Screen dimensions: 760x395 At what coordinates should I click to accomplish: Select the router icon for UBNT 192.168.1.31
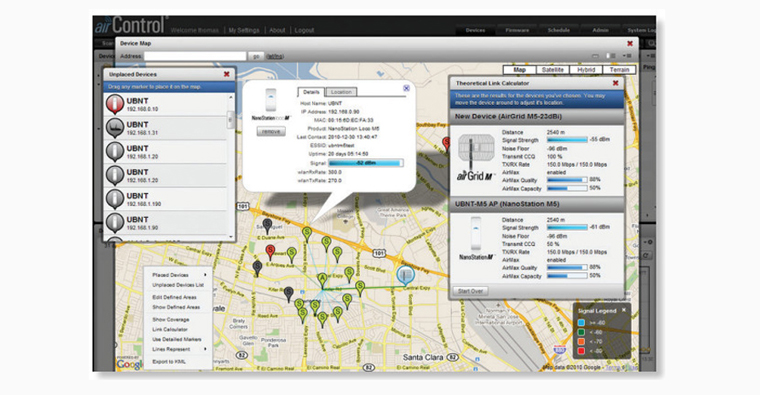click(115, 127)
